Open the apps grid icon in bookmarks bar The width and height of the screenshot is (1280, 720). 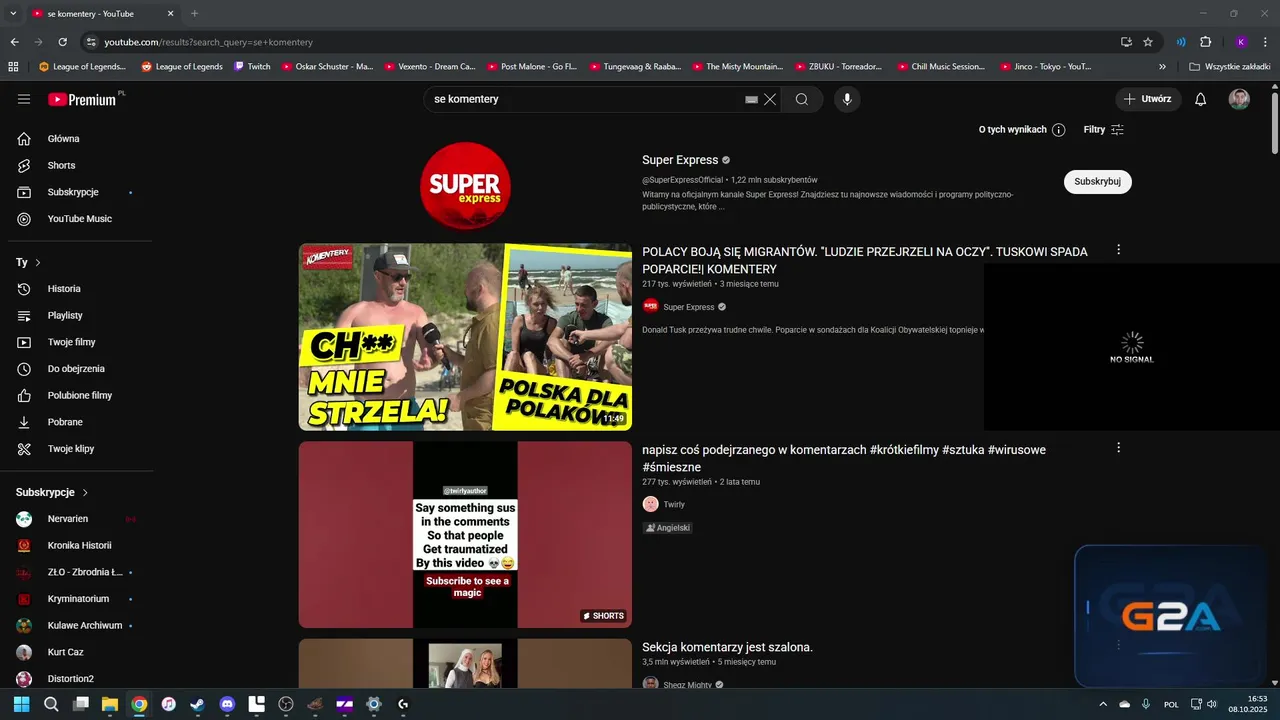(x=13, y=67)
